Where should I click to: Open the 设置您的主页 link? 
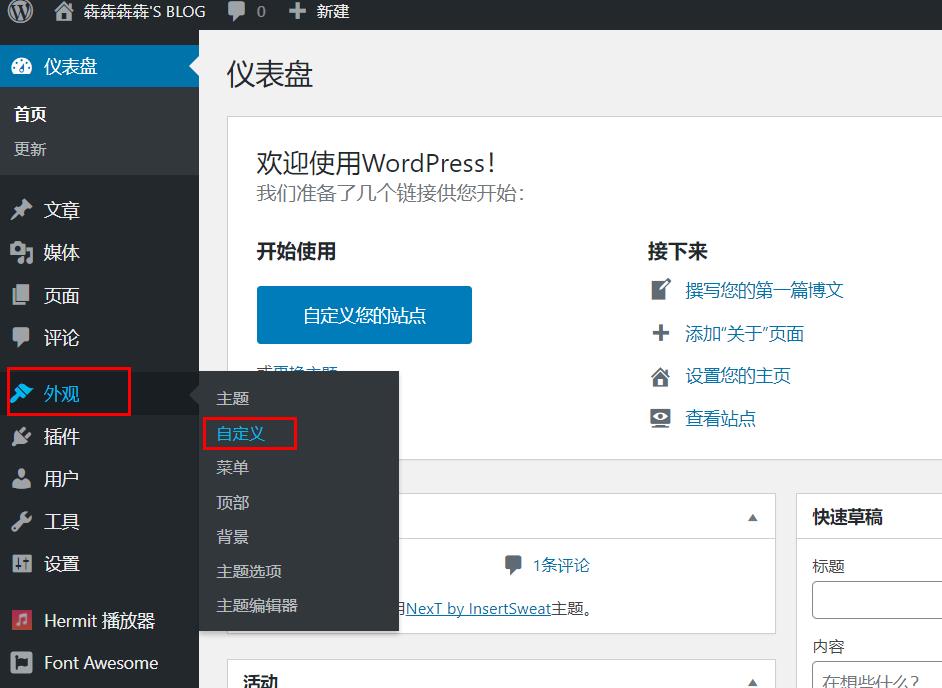[738, 376]
